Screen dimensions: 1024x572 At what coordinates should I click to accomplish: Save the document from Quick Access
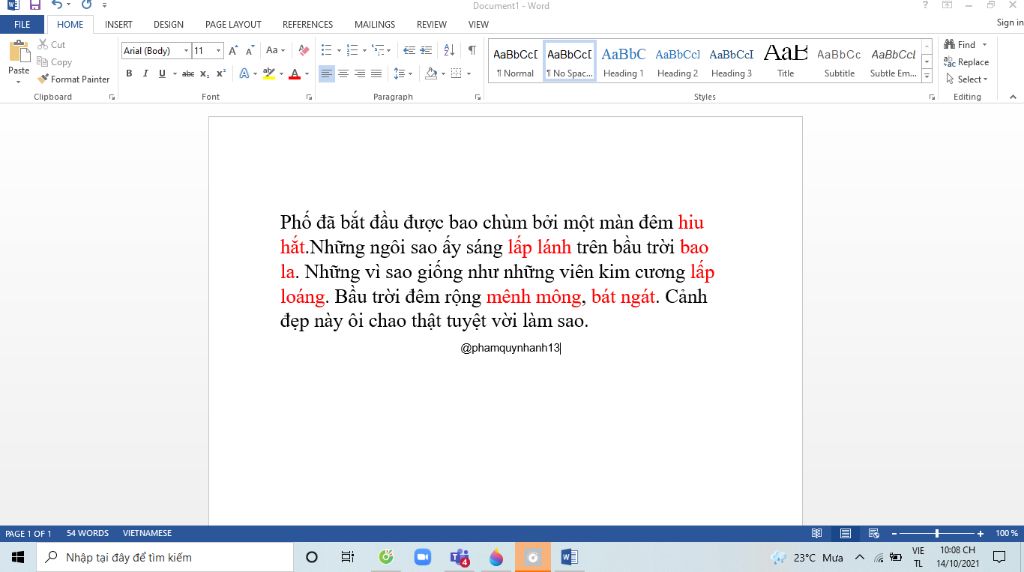pyautogui.click(x=35, y=5)
